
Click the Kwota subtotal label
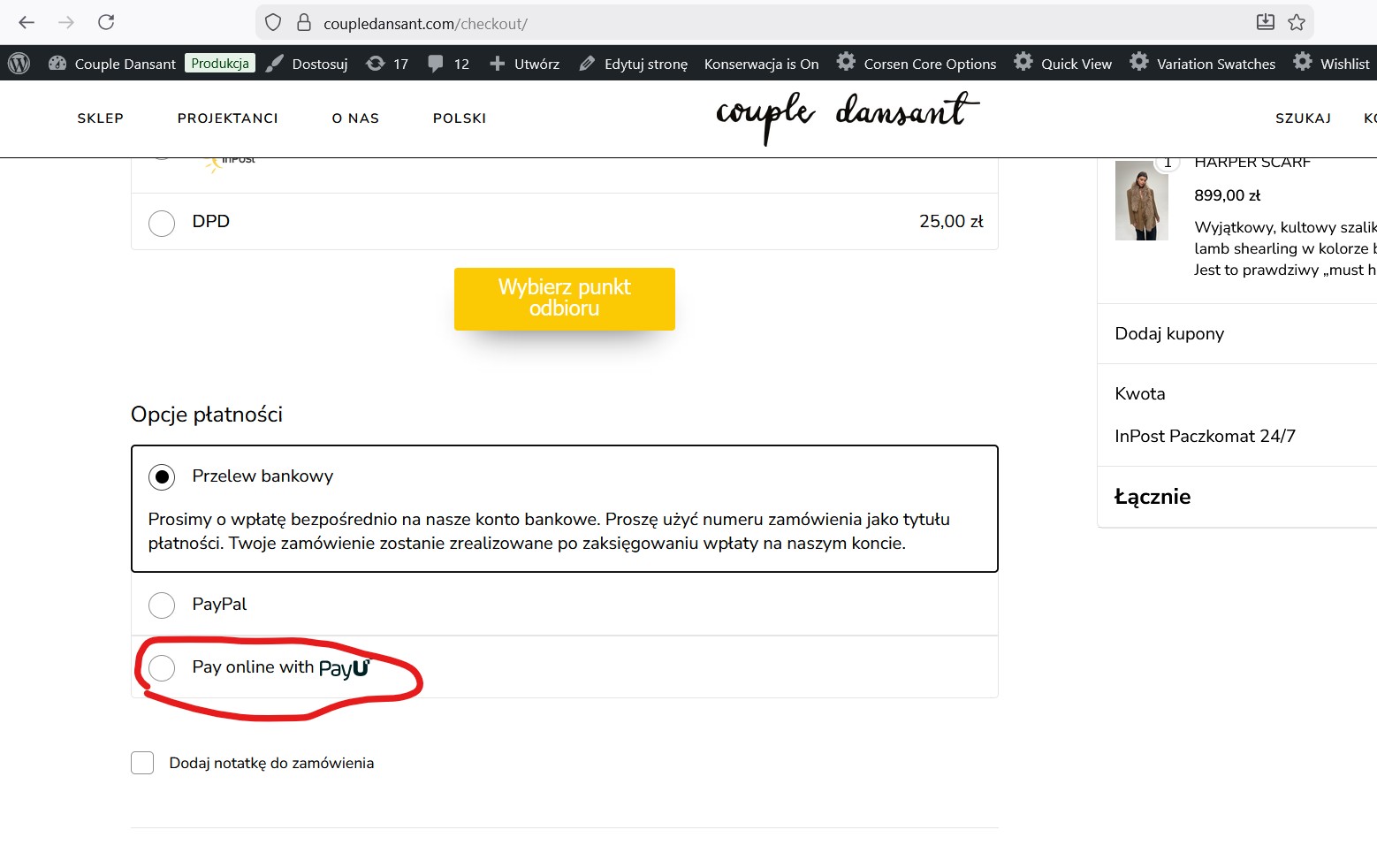click(x=1140, y=394)
